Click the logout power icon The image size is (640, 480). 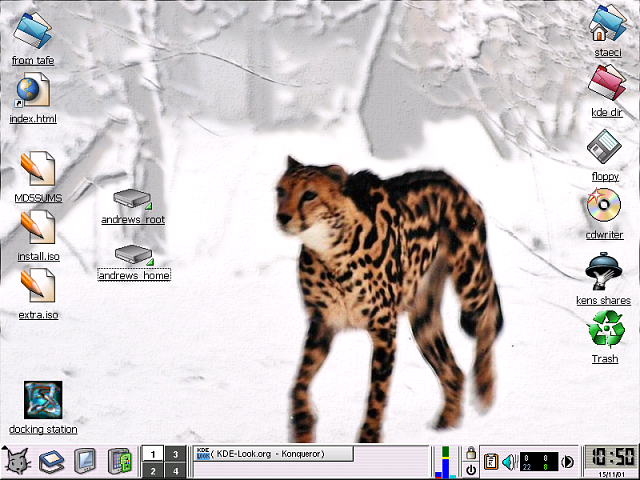pos(471,470)
